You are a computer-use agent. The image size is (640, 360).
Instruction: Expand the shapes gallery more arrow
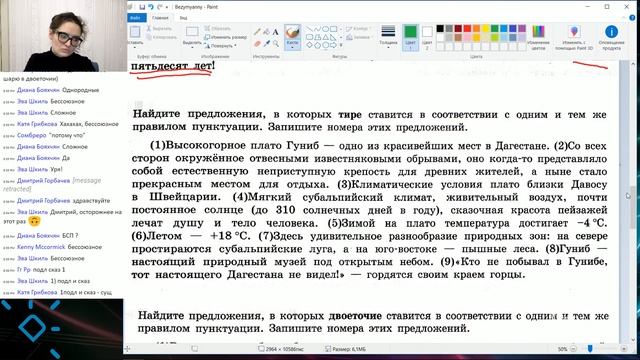coord(341,45)
